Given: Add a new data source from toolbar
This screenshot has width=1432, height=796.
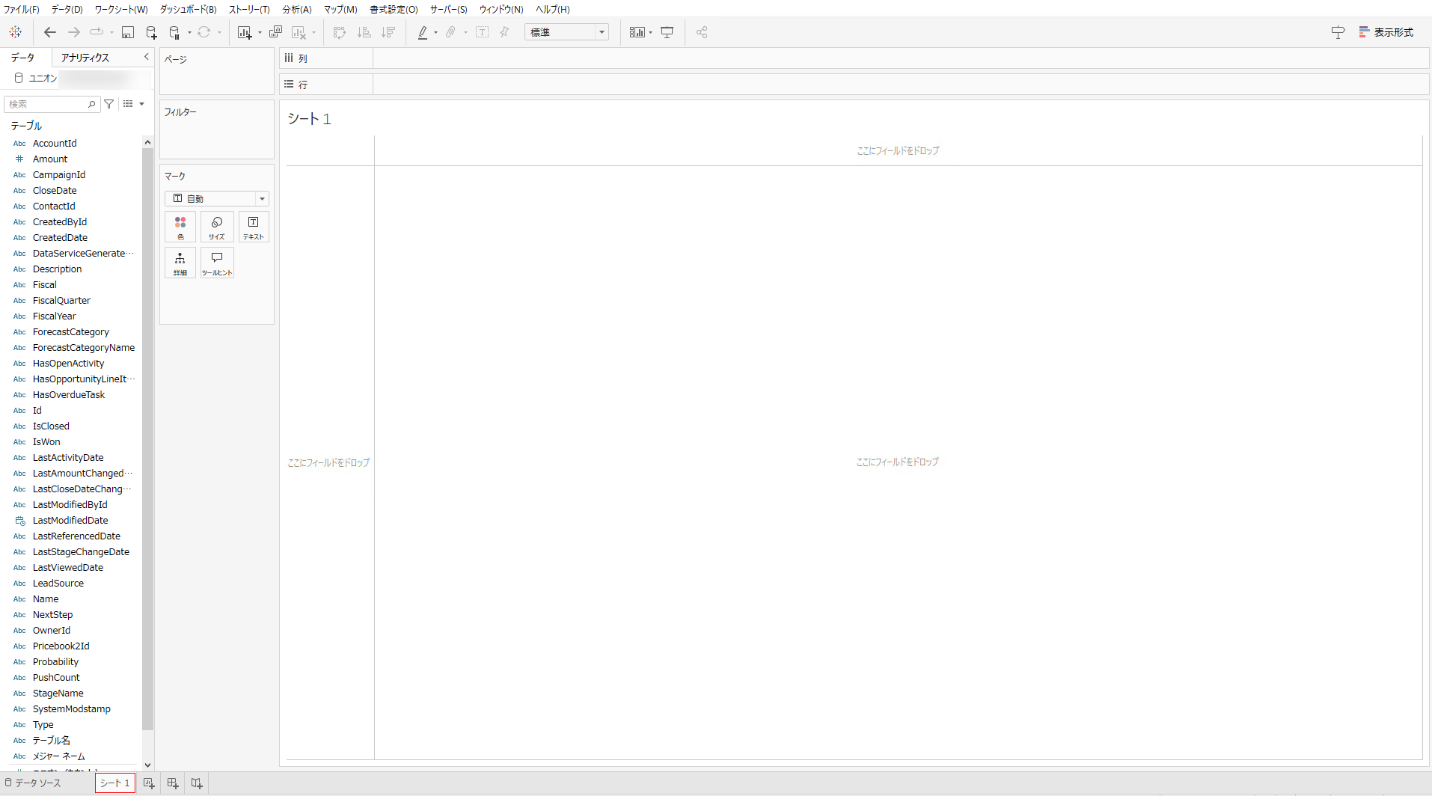Looking at the screenshot, I should point(151,32).
